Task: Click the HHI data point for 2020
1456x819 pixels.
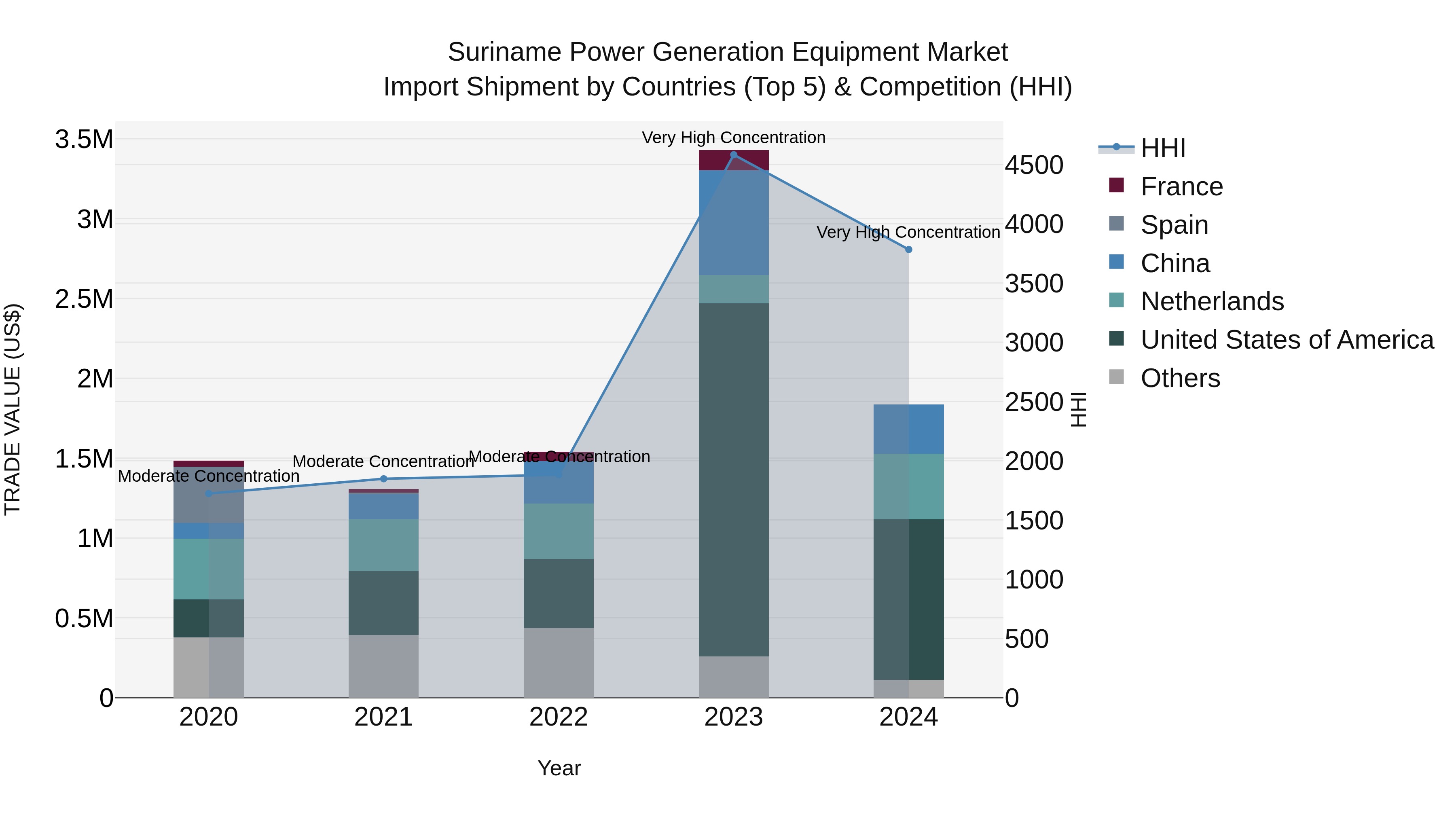Action: tap(209, 493)
